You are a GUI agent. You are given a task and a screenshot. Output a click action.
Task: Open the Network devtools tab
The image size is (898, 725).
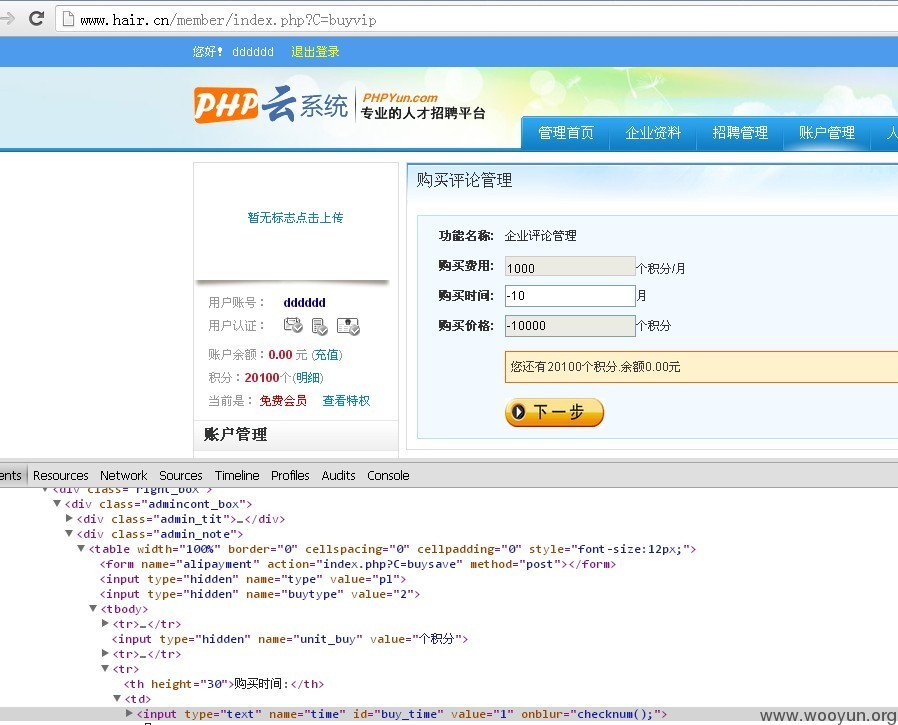coord(124,475)
